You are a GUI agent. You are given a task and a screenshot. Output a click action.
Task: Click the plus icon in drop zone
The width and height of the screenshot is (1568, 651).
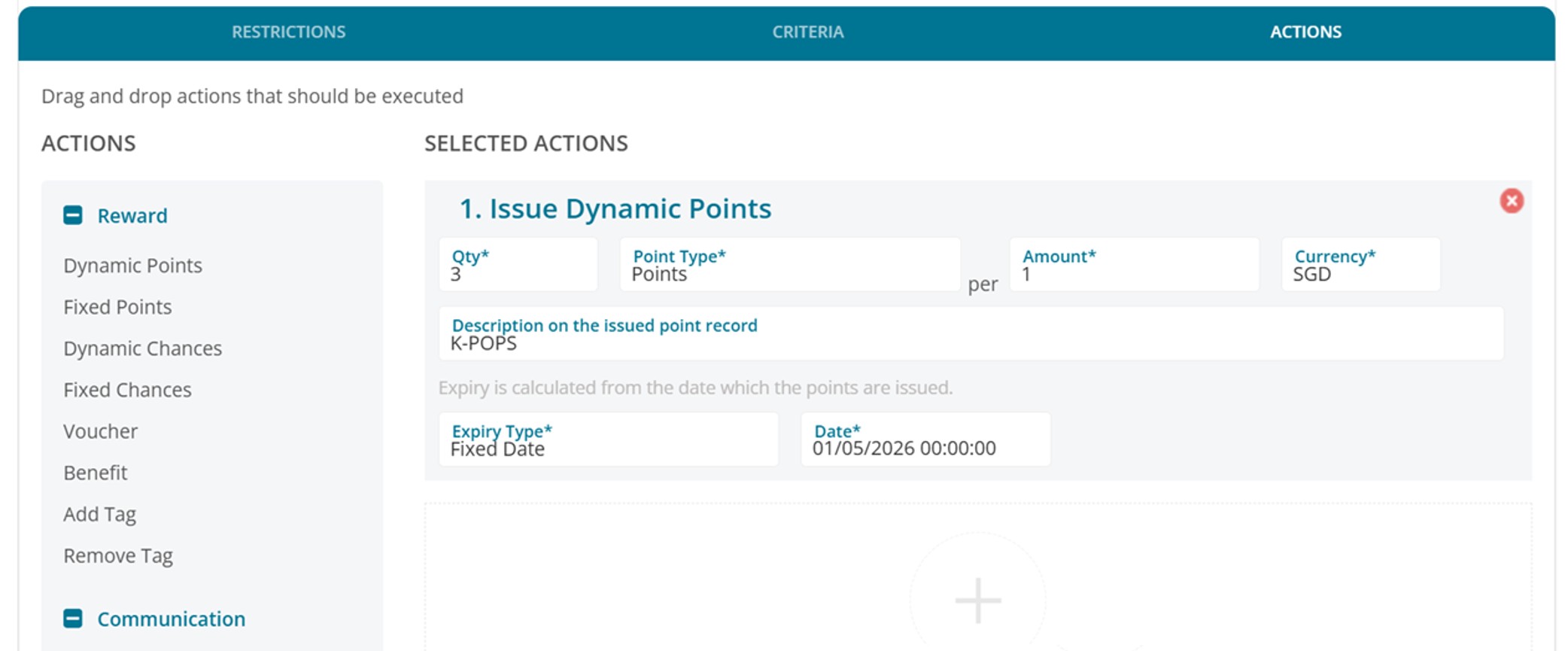click(x=977, y=601)
